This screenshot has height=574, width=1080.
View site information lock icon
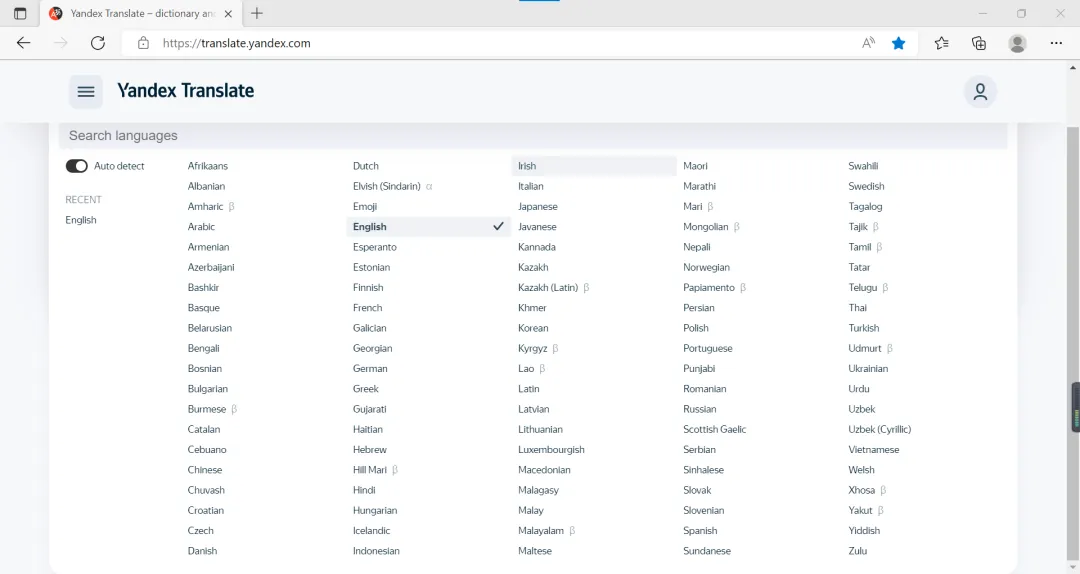point(143,43)
